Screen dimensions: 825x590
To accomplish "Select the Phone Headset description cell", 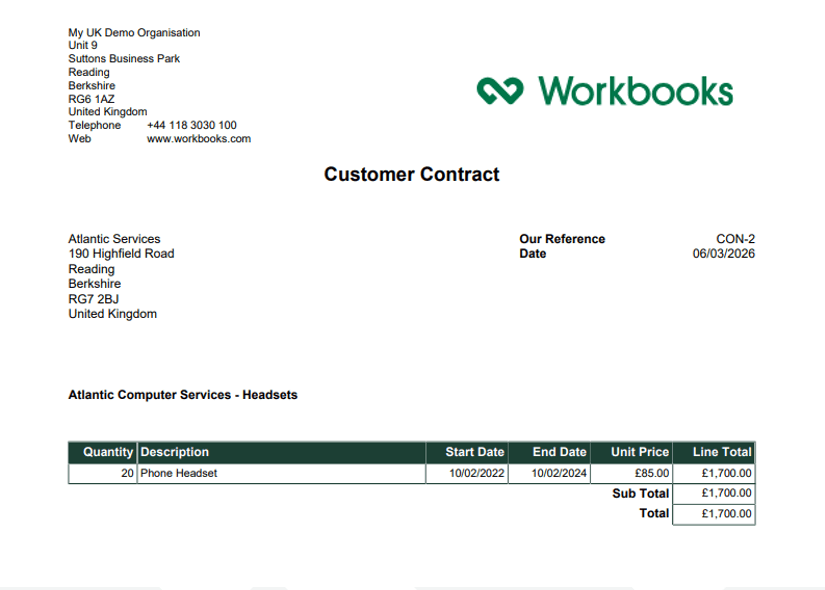I will pos(178,473).
